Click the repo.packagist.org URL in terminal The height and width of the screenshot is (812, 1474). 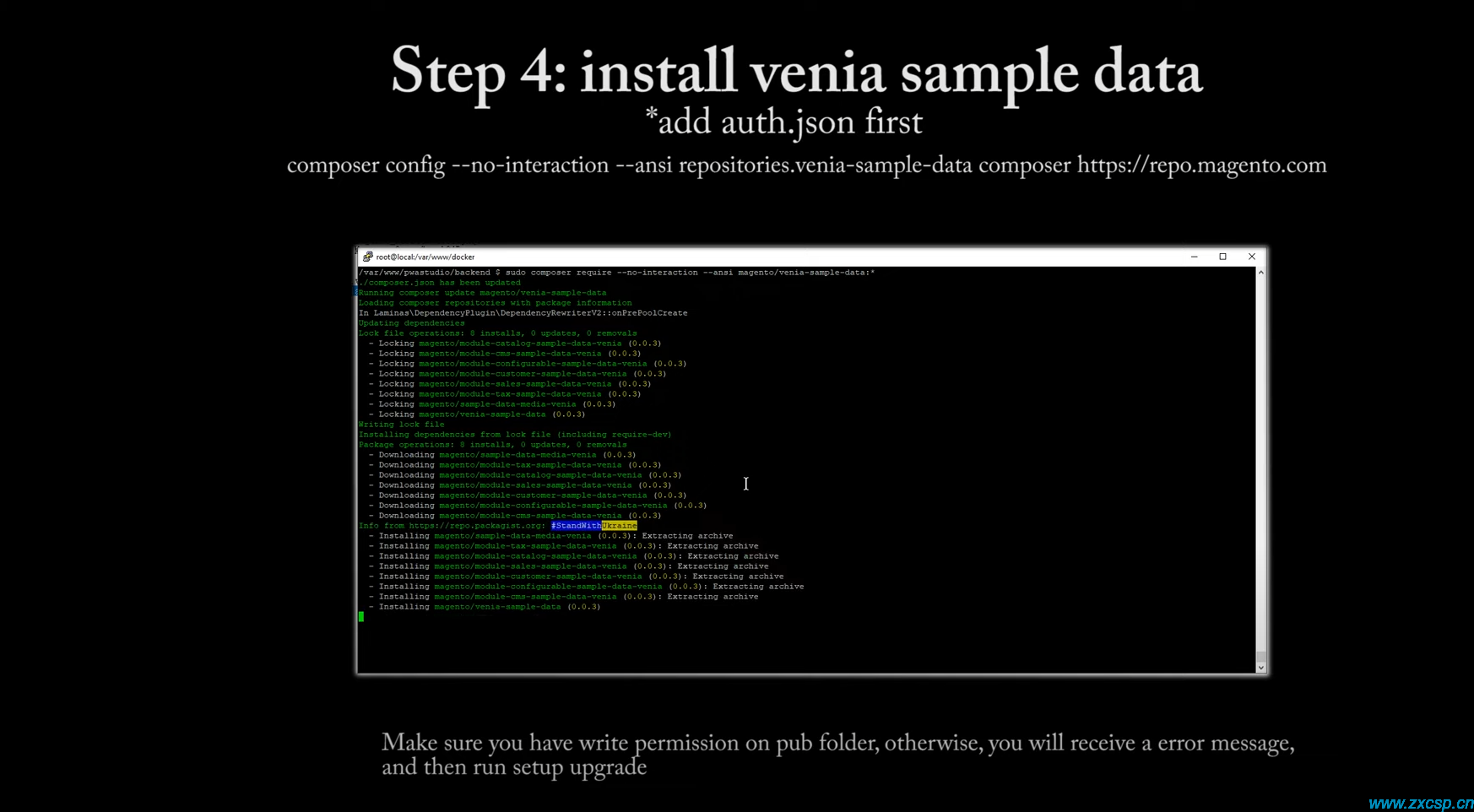[477, 526]
